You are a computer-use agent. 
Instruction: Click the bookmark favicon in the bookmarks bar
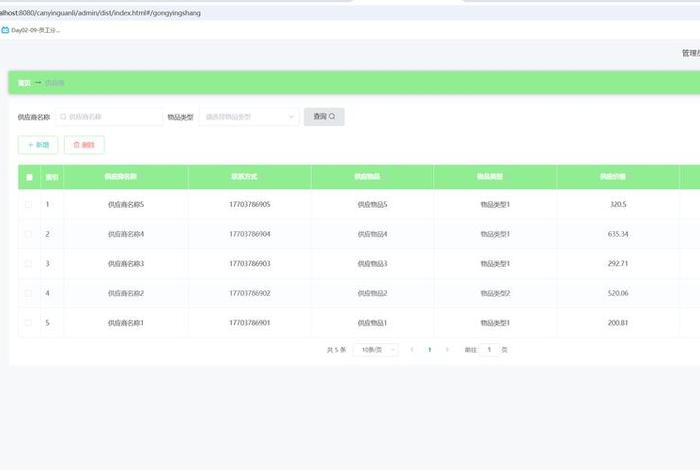tap(5, 31)
